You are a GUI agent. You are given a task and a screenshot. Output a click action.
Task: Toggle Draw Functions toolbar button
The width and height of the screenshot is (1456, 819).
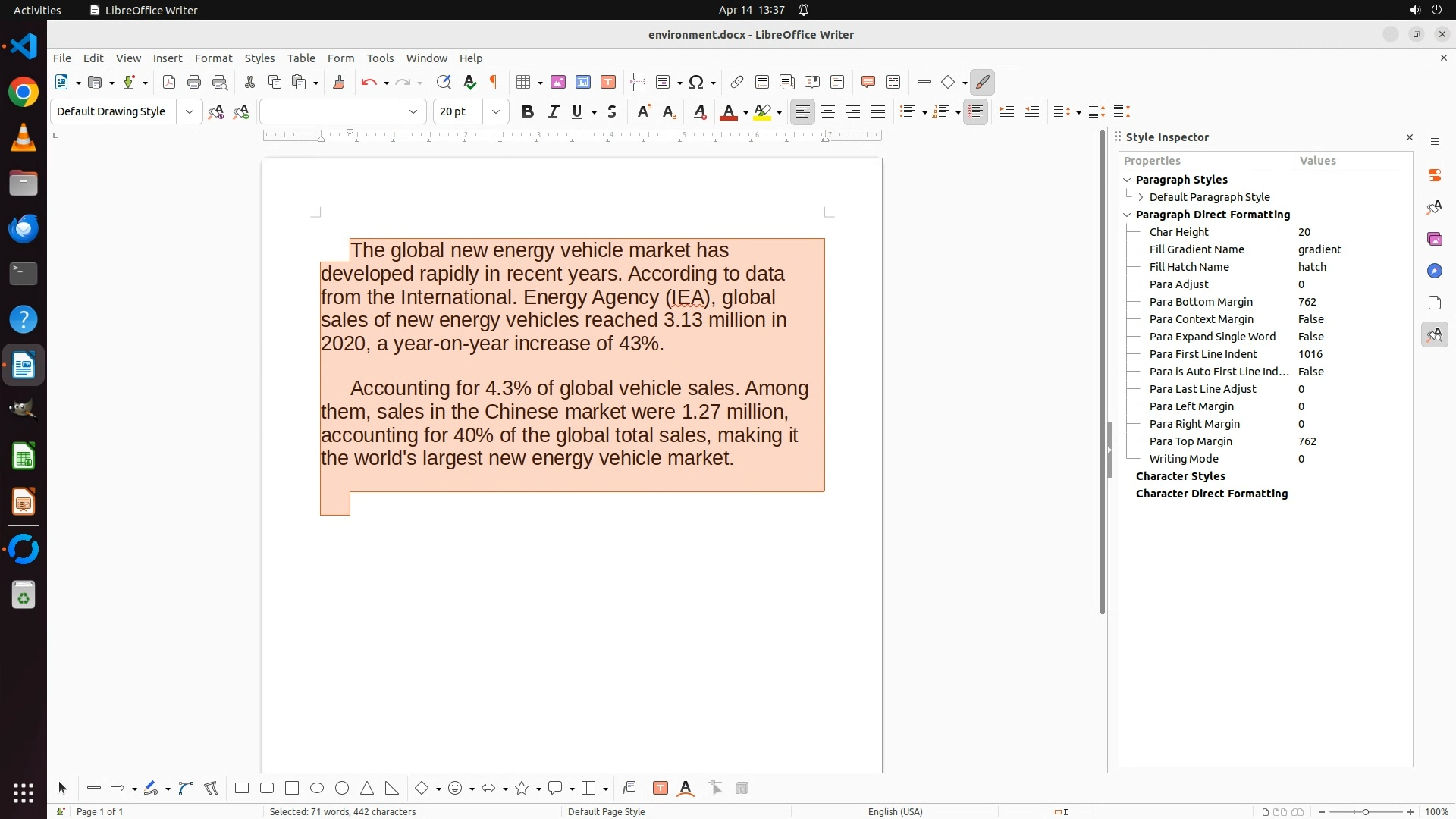[x=982, y=83]
